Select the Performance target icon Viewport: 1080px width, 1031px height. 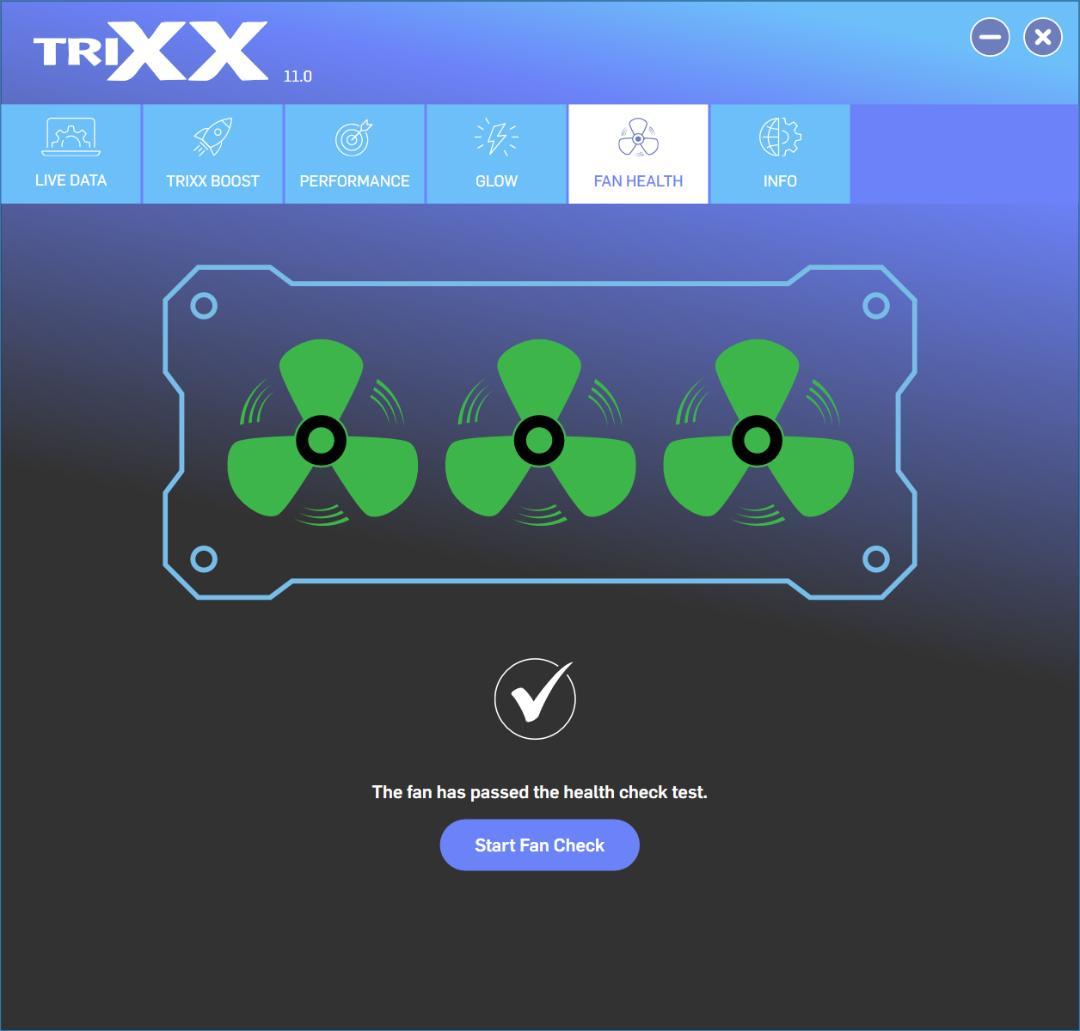[x=354, y=137]
